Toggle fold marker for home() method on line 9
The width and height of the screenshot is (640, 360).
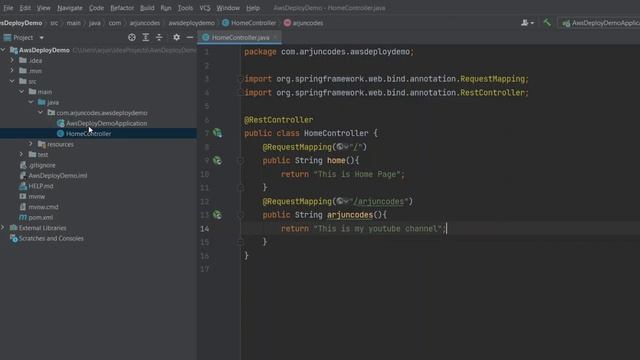point(240,160)
